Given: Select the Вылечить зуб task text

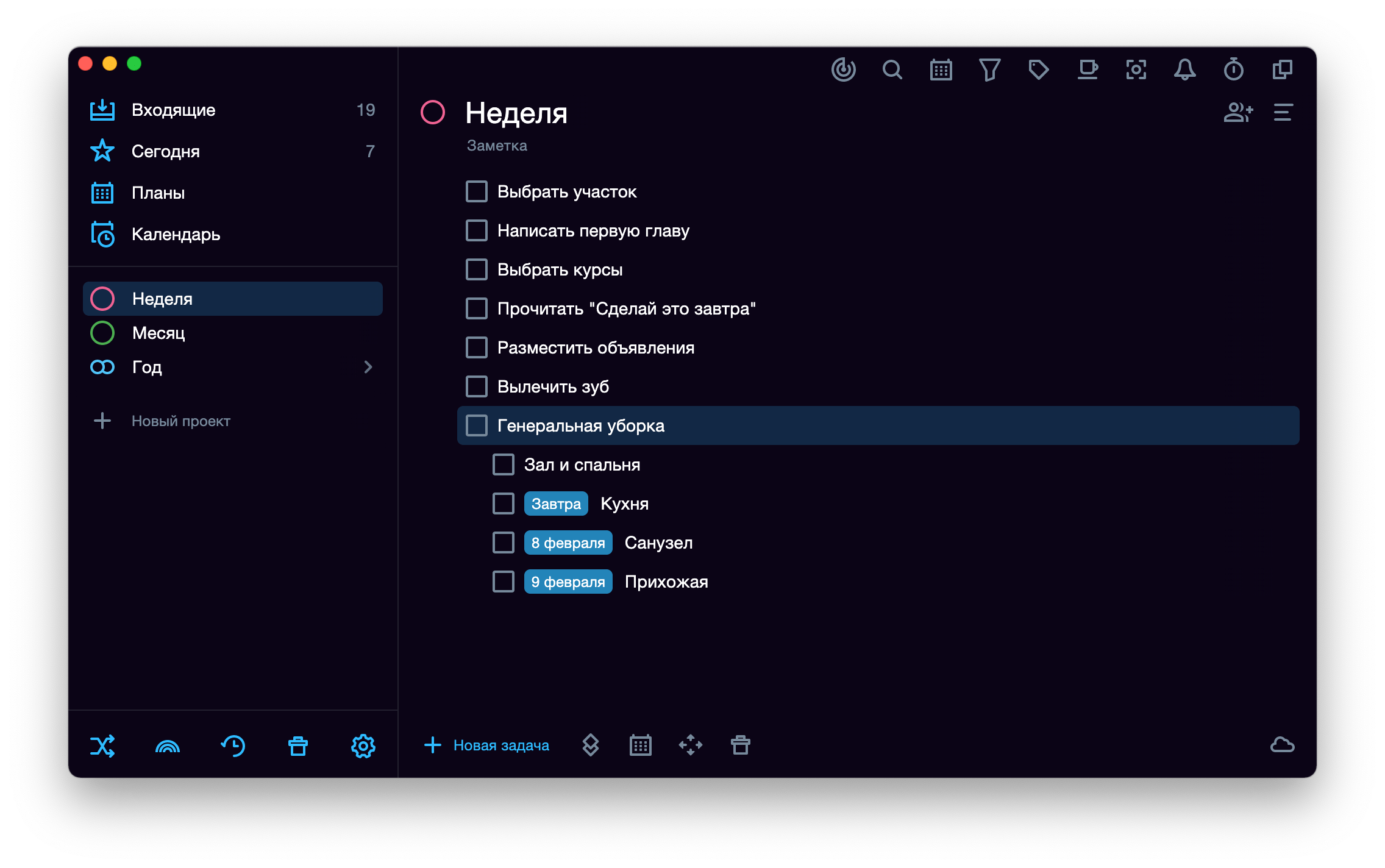Looking at the screenshot, I should tap(553, 386).
